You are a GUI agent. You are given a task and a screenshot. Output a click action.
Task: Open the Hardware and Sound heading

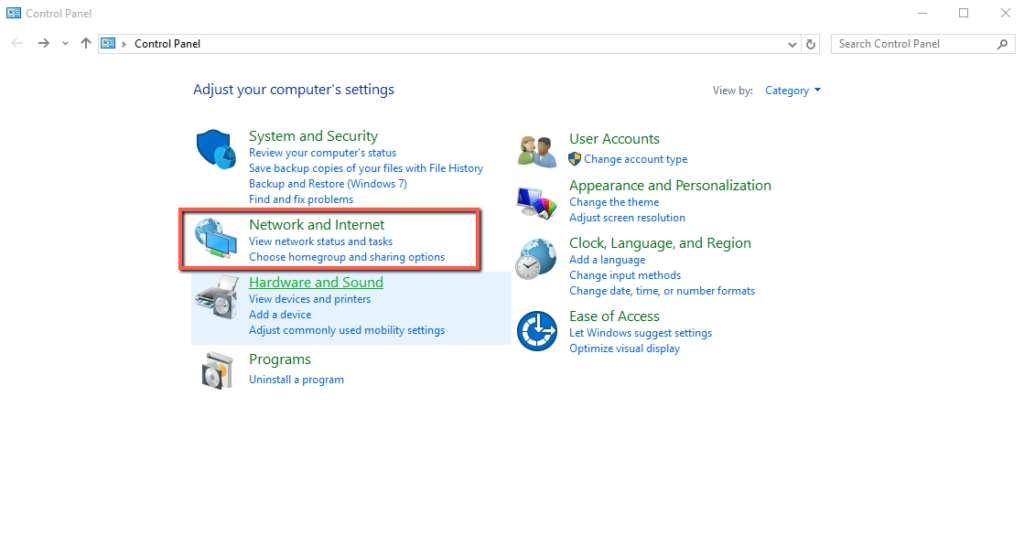315,283
